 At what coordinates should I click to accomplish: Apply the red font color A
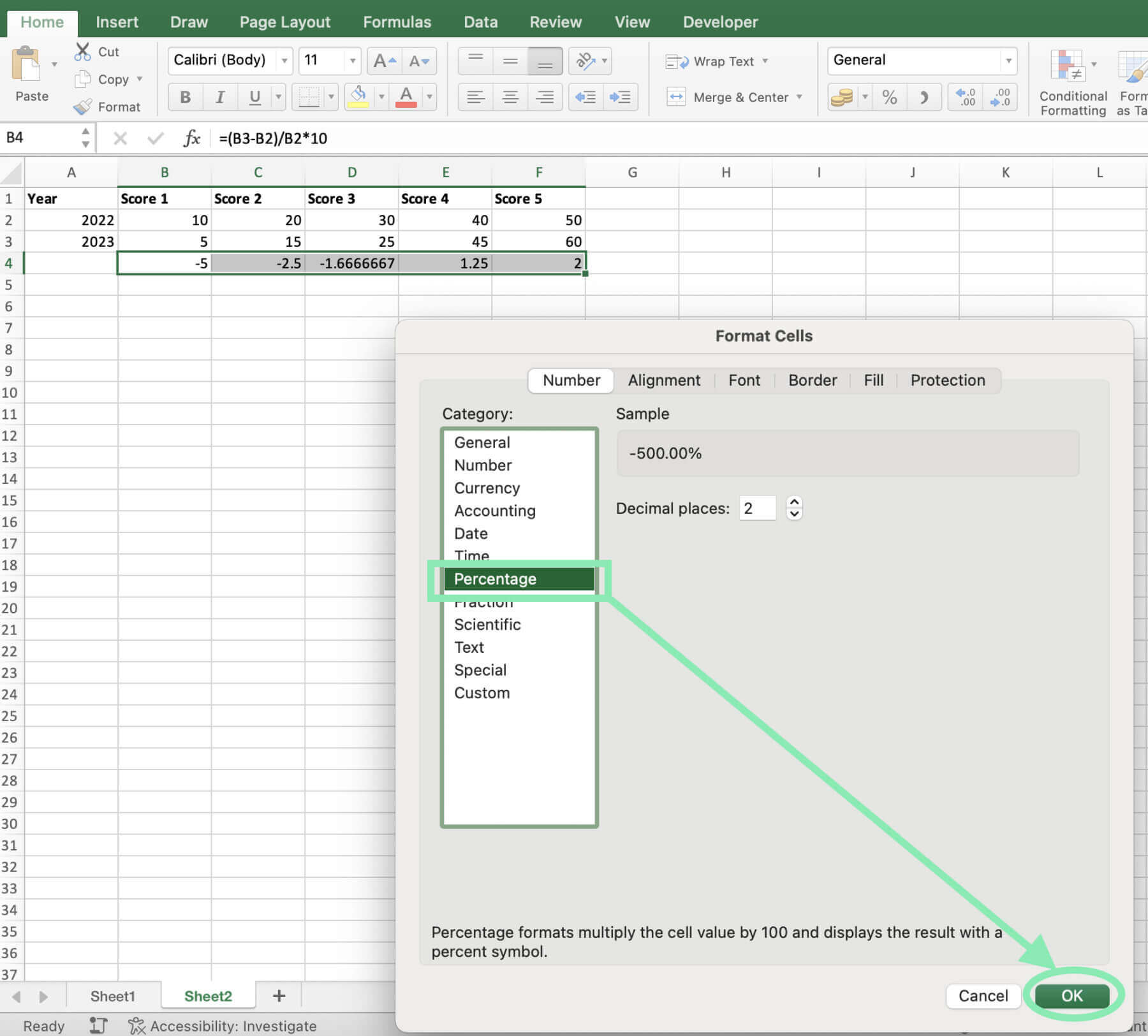pyautogui.click(x=406, y=97)
